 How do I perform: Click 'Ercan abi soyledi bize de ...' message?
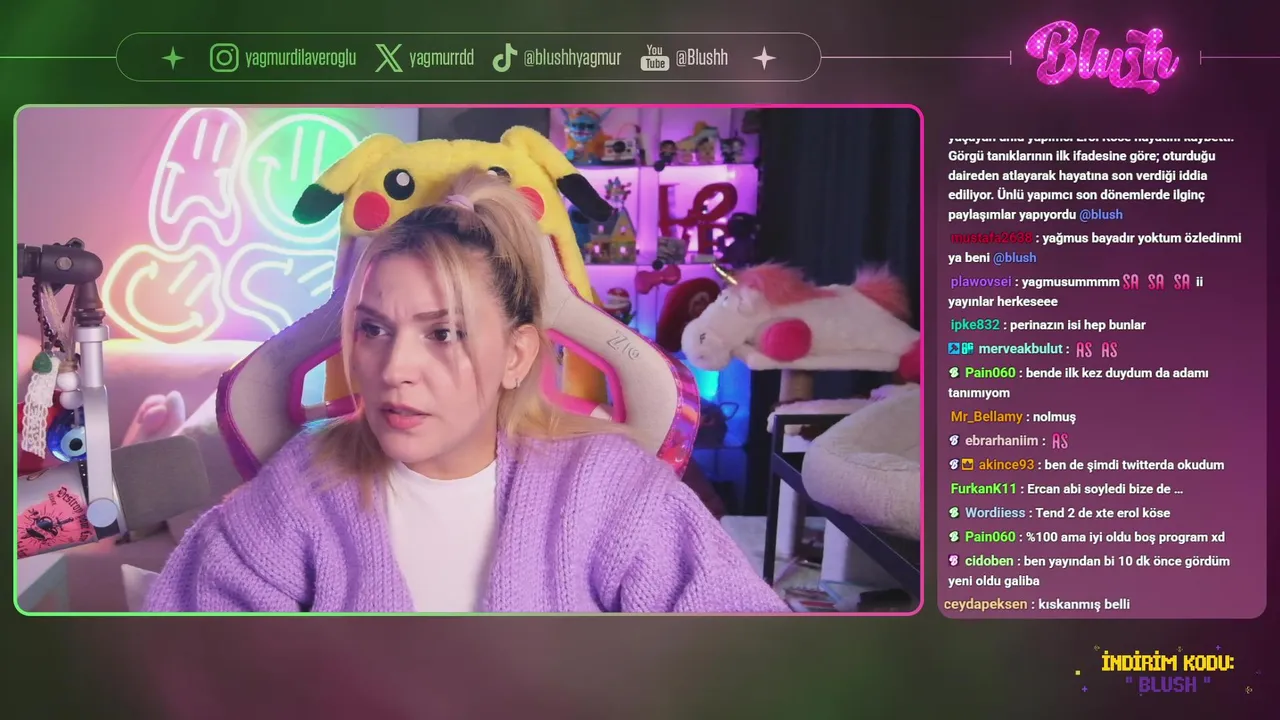(1105, 489)
